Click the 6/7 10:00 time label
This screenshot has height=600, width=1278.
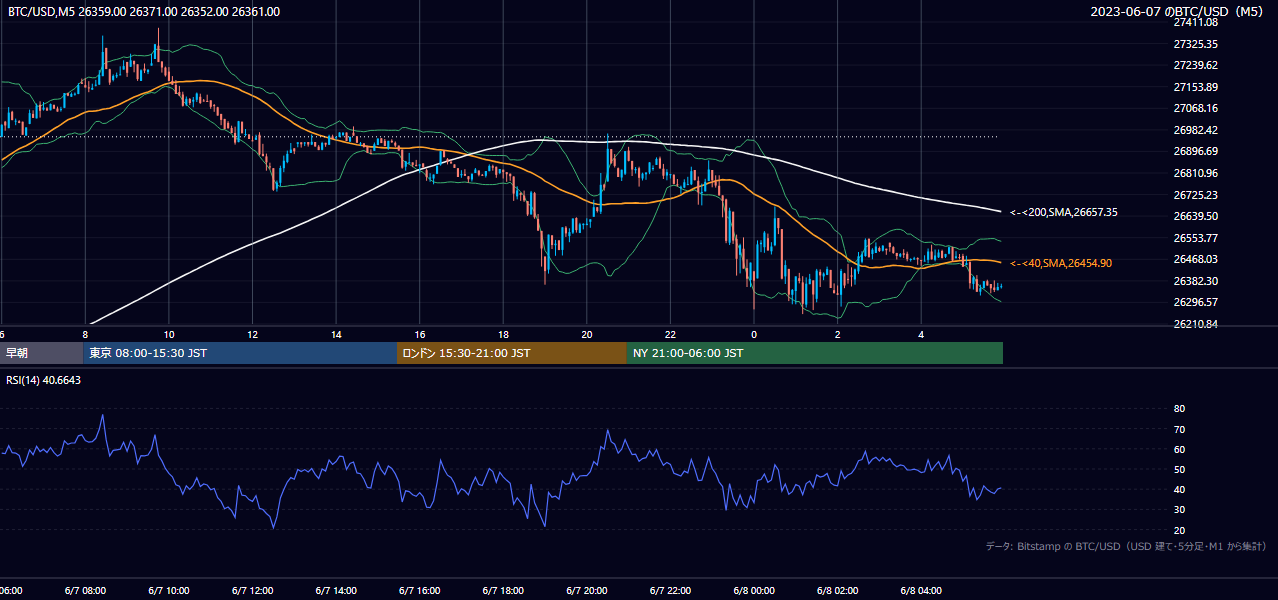[169, 591]
